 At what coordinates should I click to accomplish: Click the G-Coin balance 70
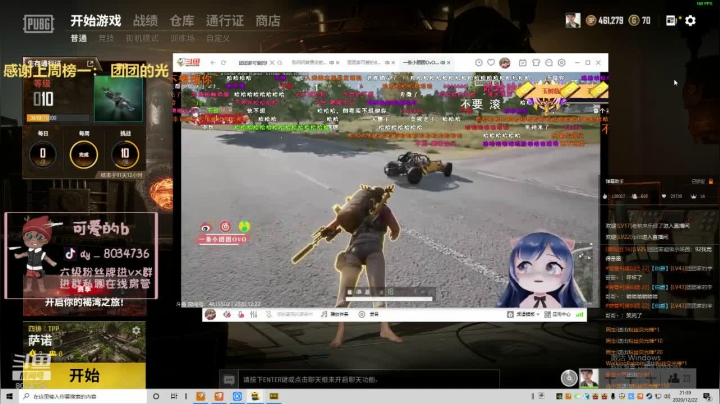[640, 21]
